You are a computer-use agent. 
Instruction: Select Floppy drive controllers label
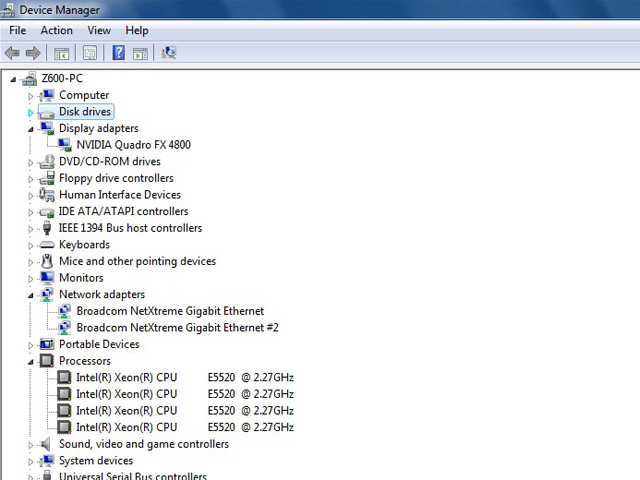point(116,178)
